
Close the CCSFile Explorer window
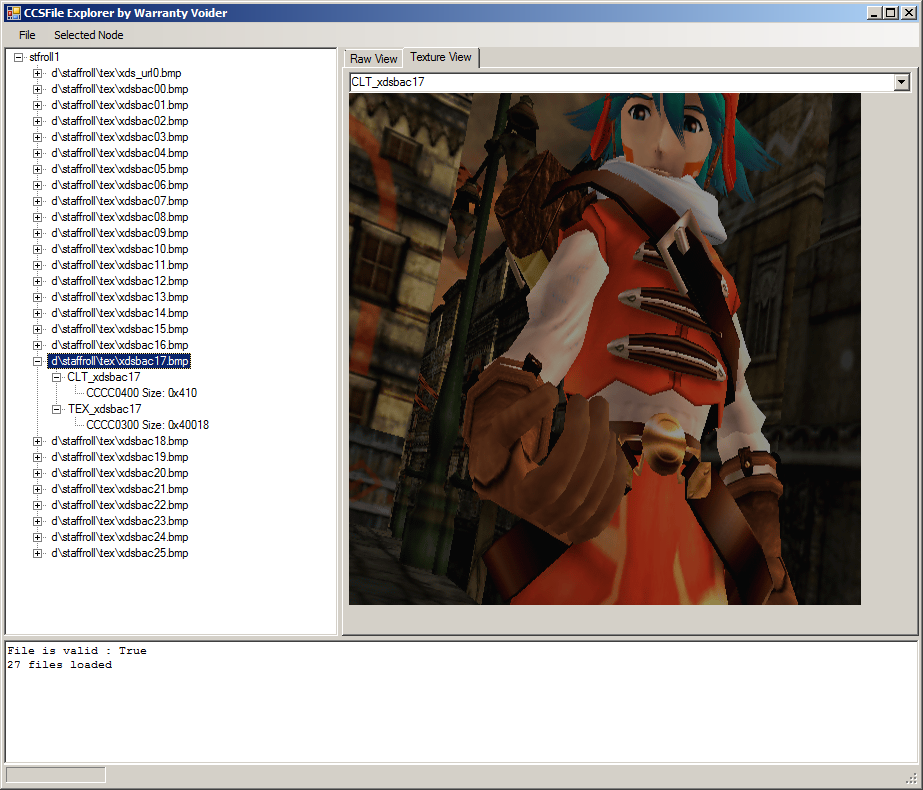[908, 12]
